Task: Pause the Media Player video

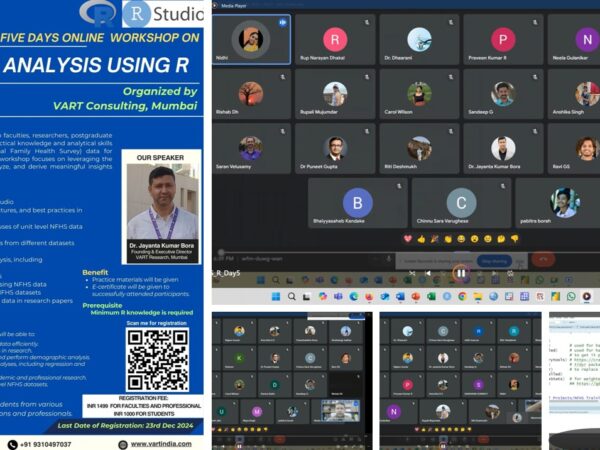Action: pyautogui.click(x=461, y=273)
